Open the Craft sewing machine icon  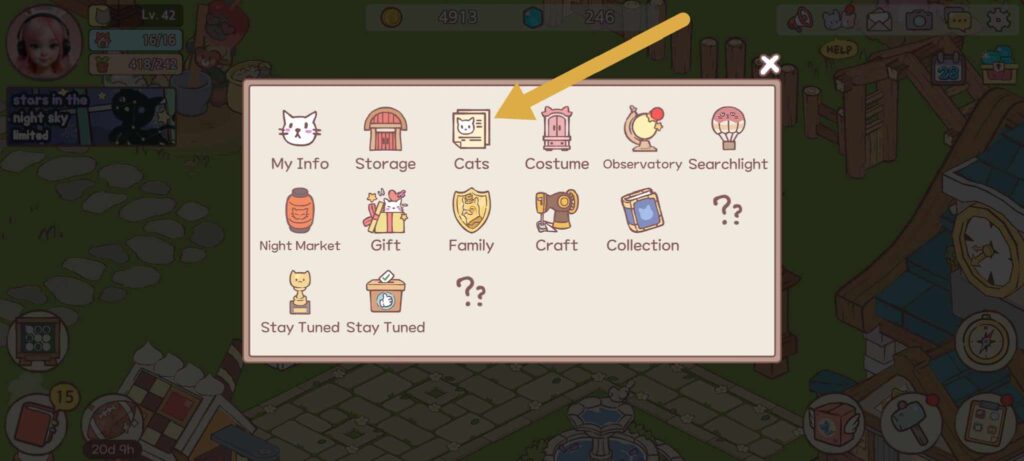(x=557, y=210)
